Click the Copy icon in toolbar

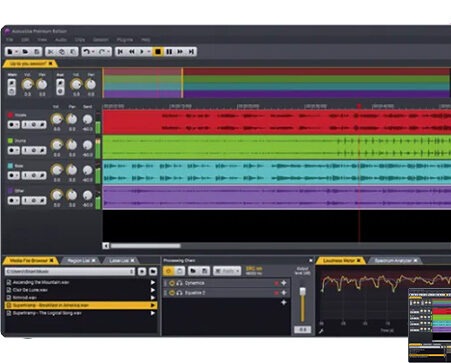62,52
